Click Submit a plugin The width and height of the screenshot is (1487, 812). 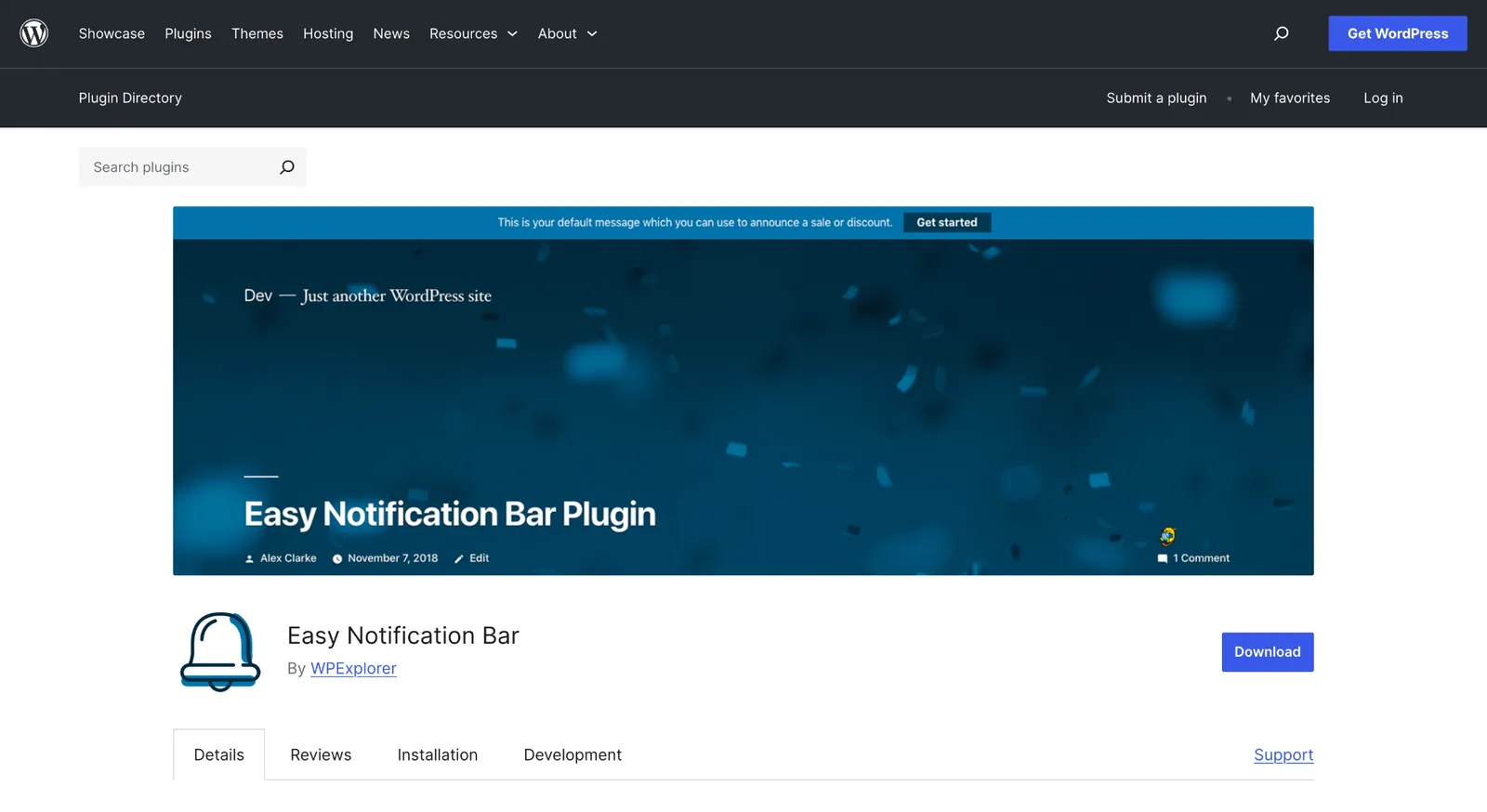(x=1156, y=98)
